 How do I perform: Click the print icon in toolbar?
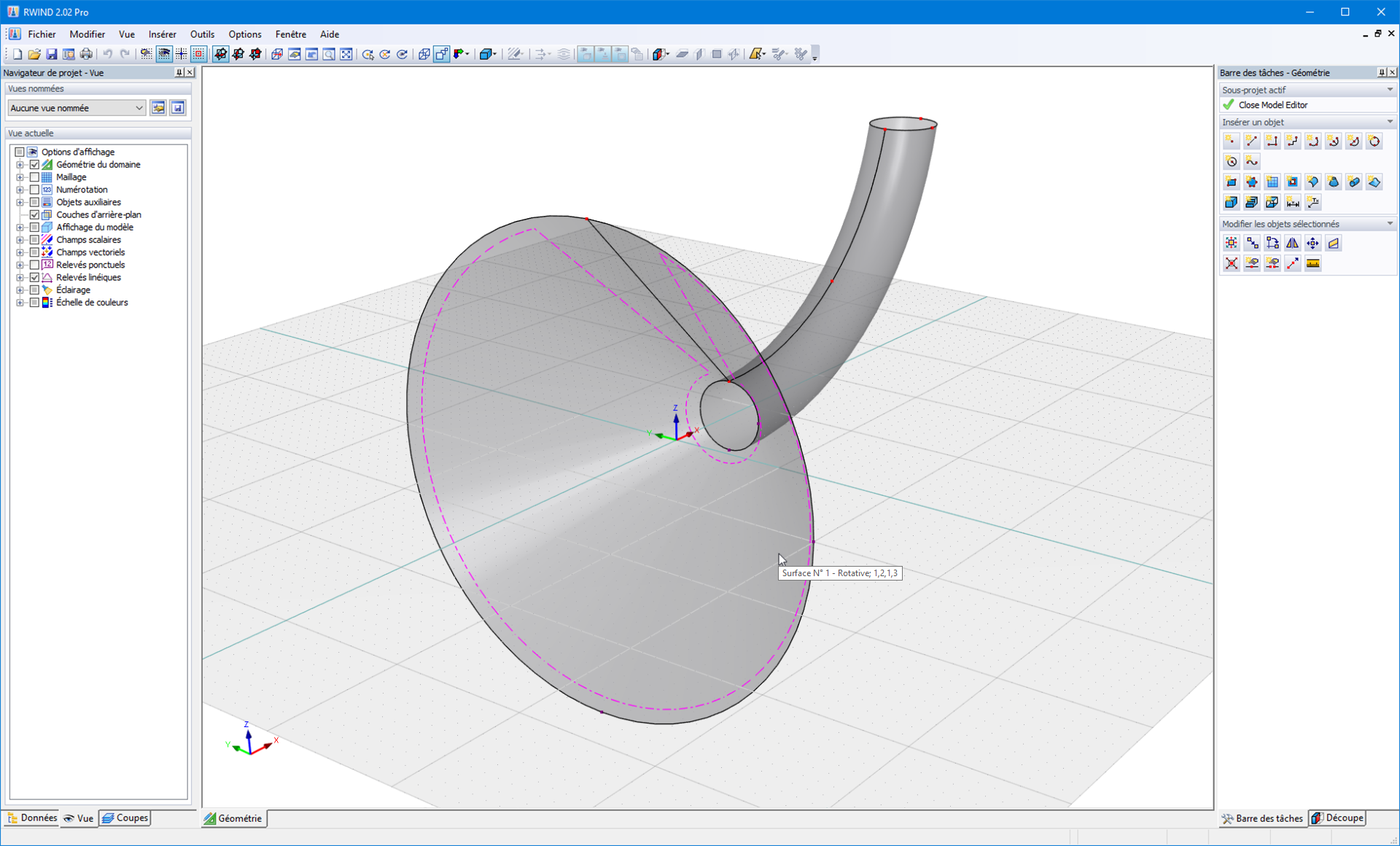click(x=86, y=54)
